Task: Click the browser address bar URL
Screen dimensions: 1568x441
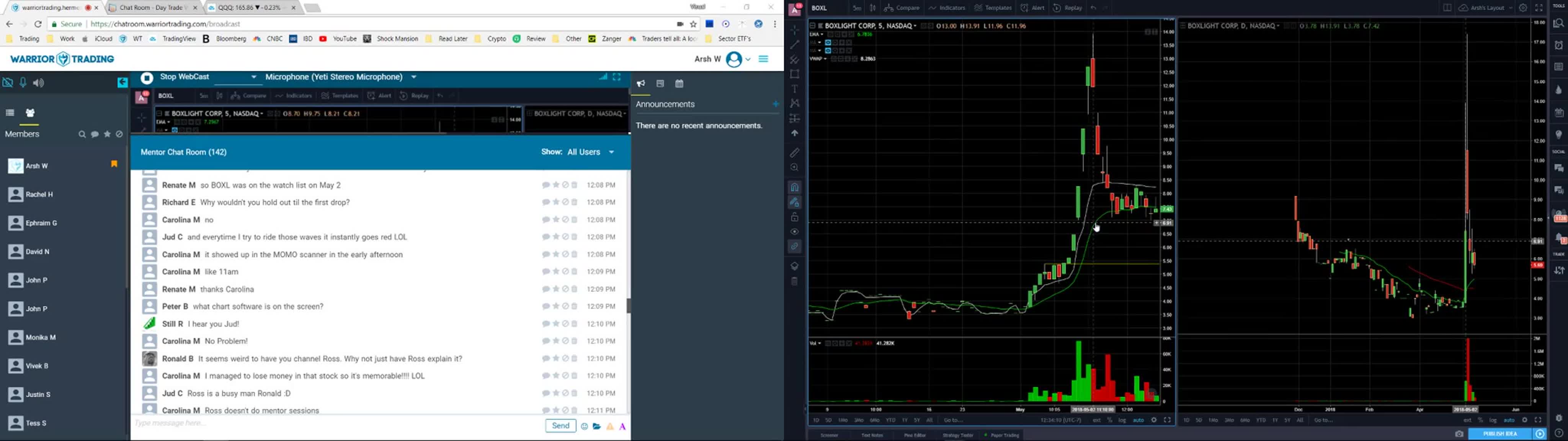Action: click(165, 24)
